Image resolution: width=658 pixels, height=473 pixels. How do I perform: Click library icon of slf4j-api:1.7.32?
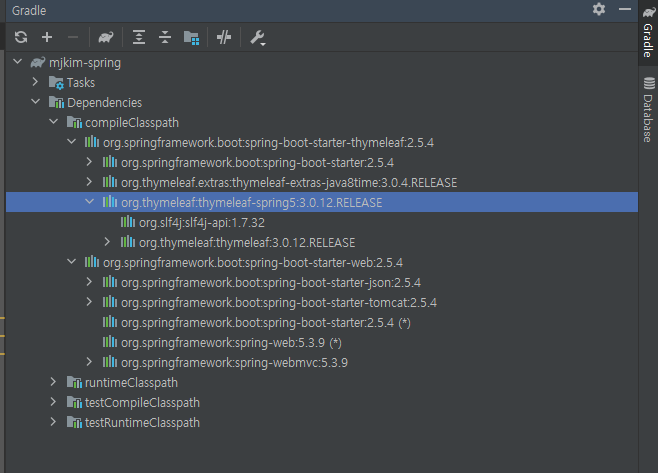(128, 222)
